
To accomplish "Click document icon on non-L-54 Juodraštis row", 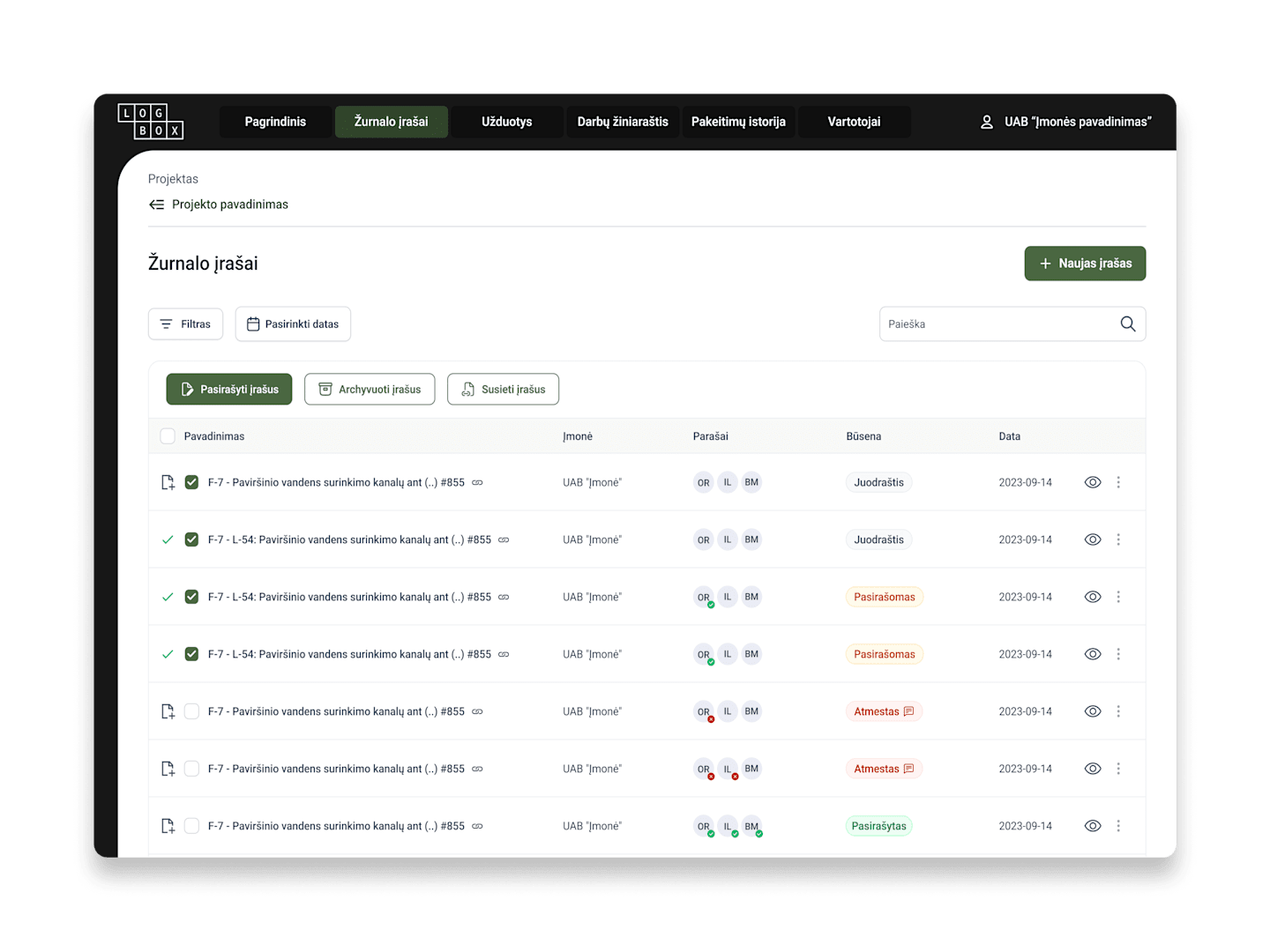I will click(168, 482).
